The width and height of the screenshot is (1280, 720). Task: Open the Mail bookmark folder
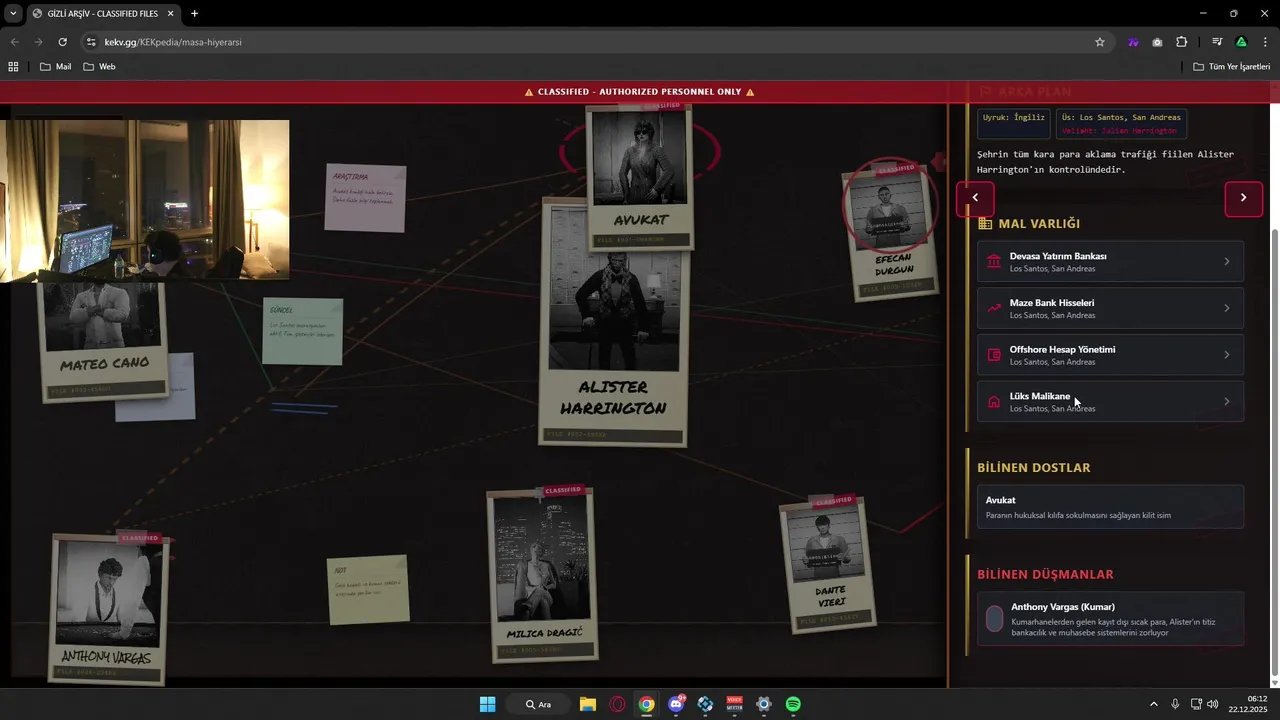pos(56,67)
